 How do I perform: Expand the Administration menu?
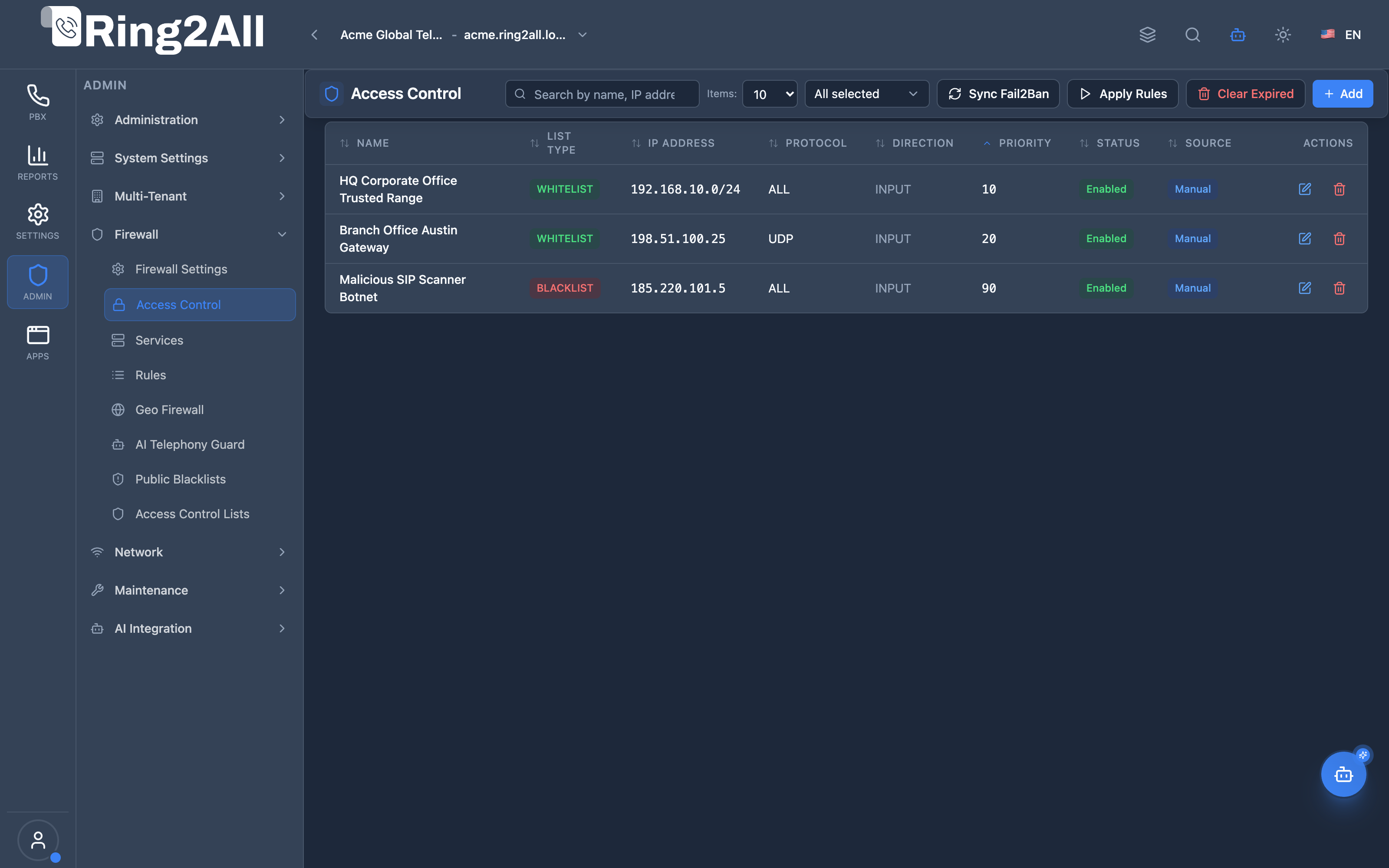[188, 119]
